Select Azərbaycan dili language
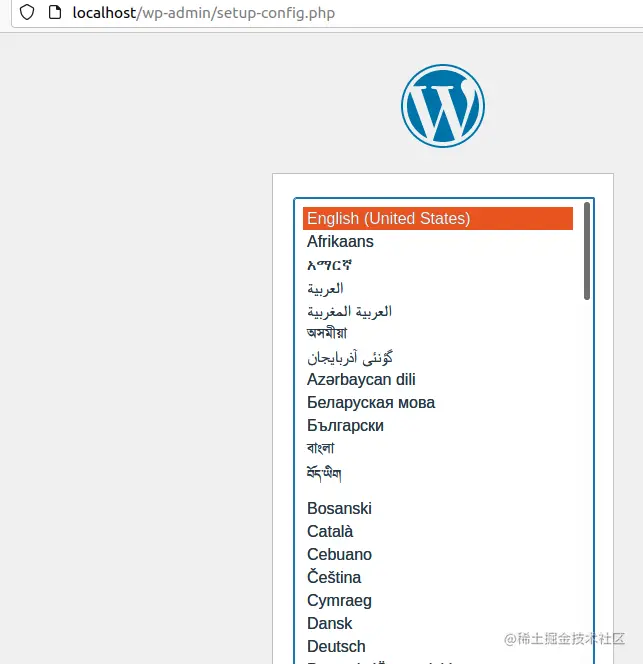The height and width of the screenshot is (664, 643). [x=438, y=379]
